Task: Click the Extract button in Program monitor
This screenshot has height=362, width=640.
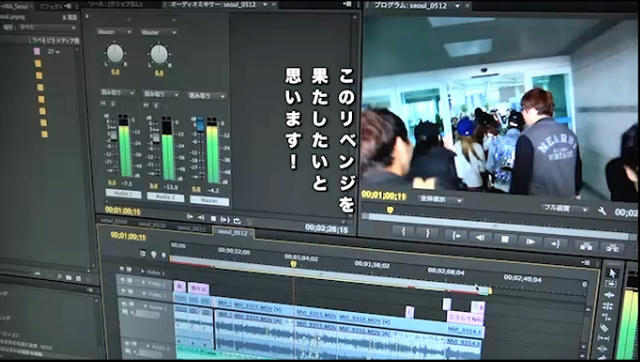Action: point(612,248)
